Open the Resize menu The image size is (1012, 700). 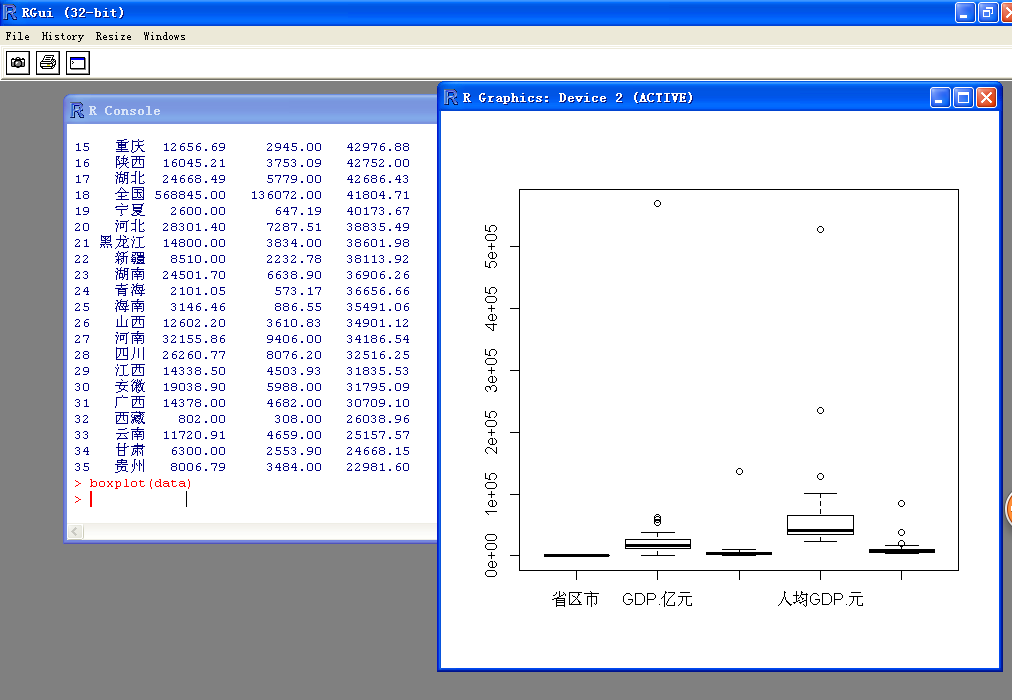pos(114,36)
